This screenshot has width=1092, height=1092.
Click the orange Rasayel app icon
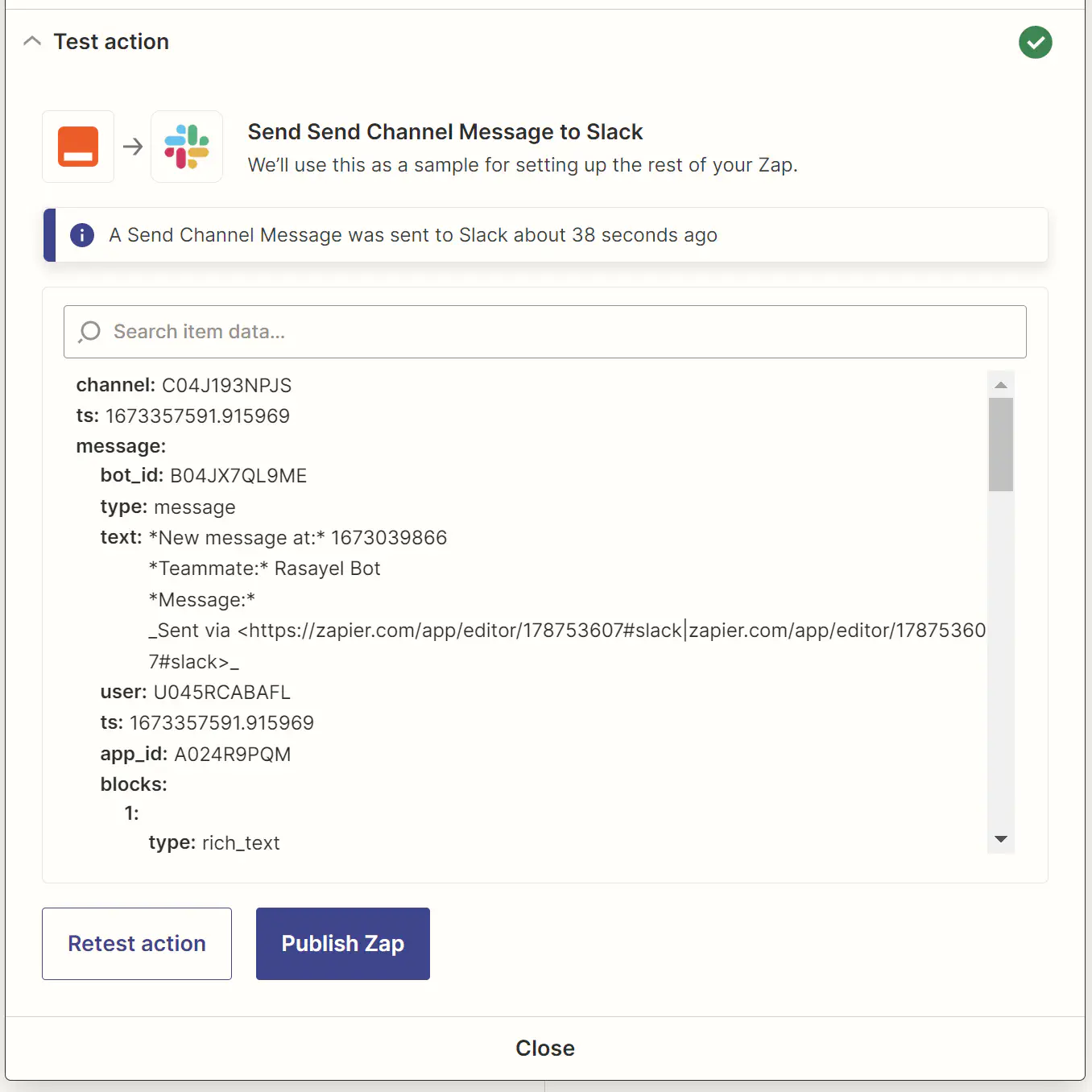[77, 147]
